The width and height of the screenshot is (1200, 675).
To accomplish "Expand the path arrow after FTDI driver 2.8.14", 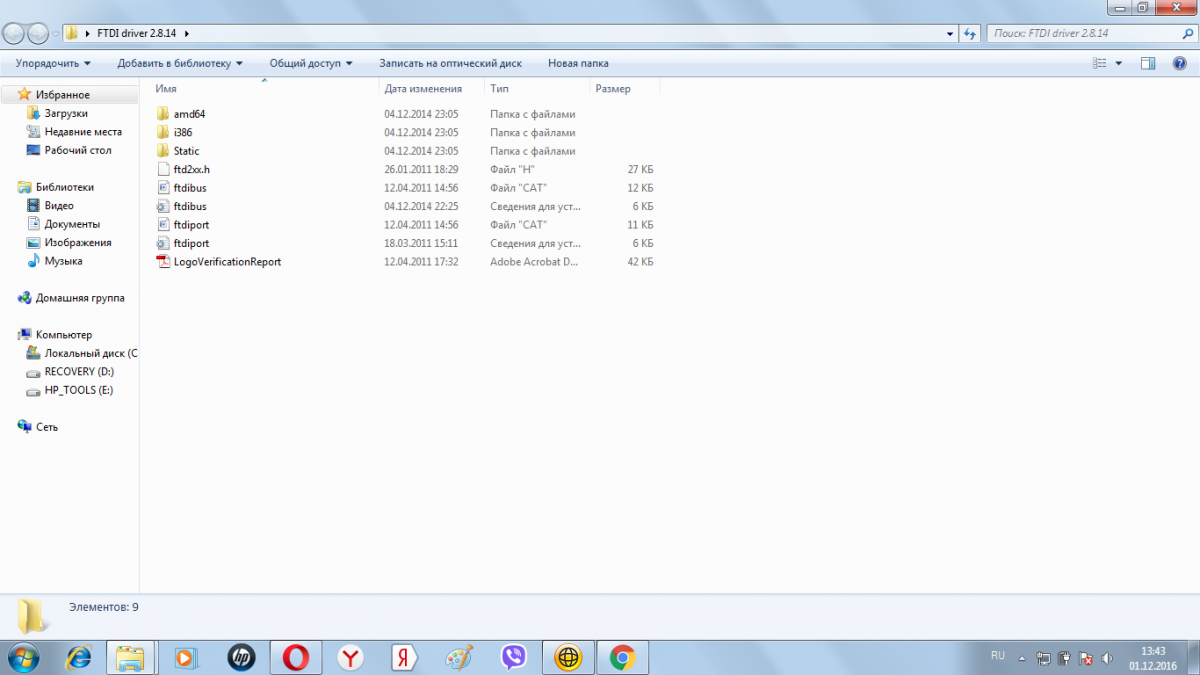I will tap(187, 33).
